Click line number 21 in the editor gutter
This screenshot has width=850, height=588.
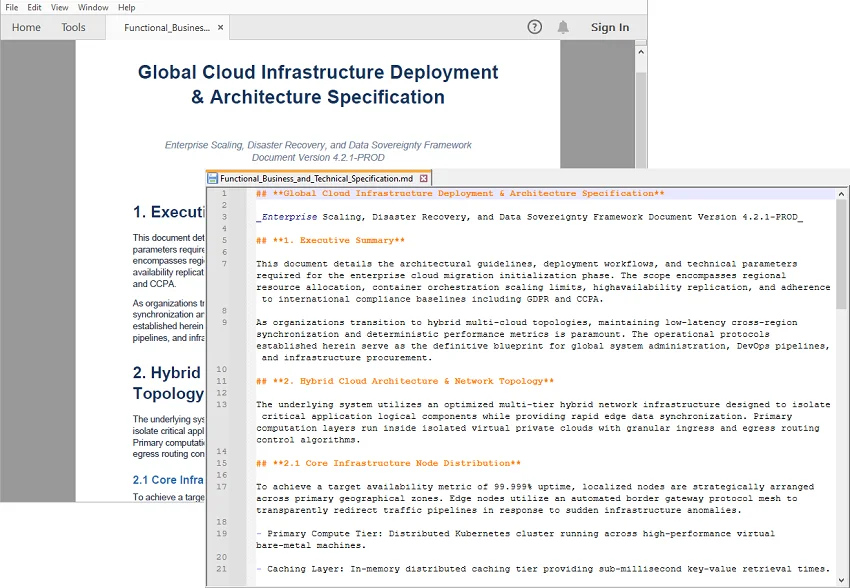click(221, 569)
